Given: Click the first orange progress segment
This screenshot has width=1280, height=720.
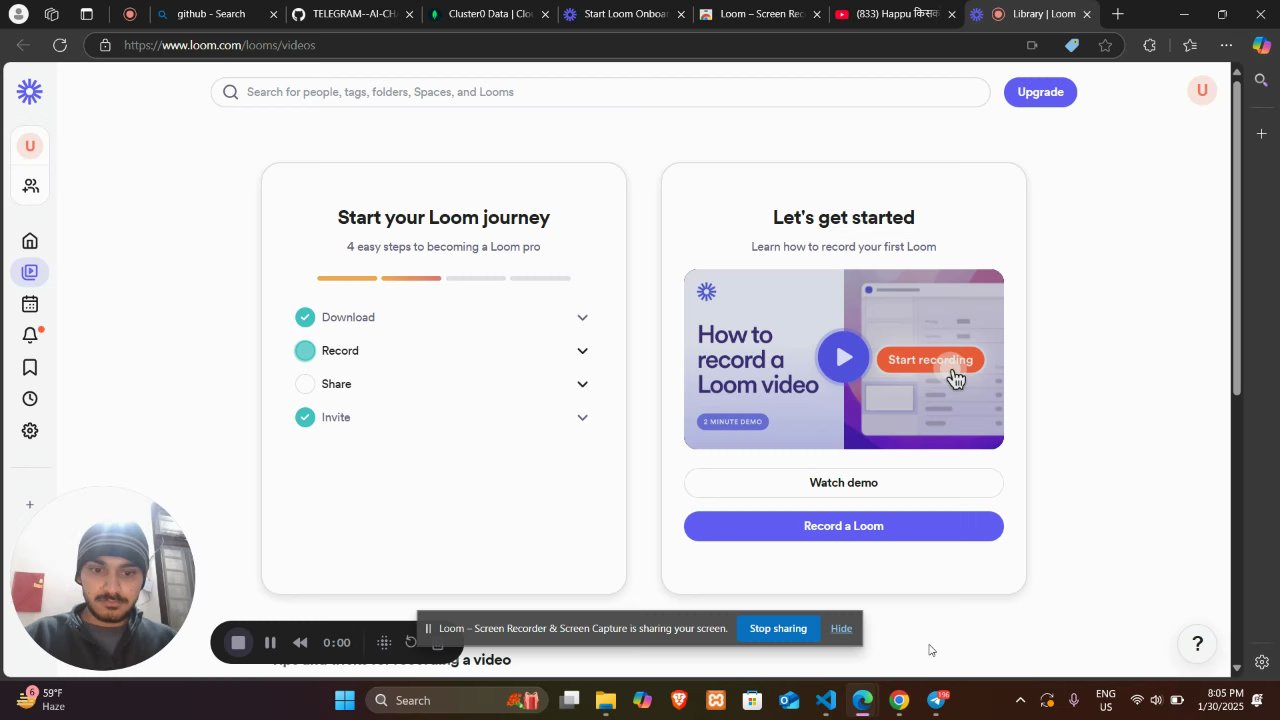Looking at the screenshot, I should [347, 278].
